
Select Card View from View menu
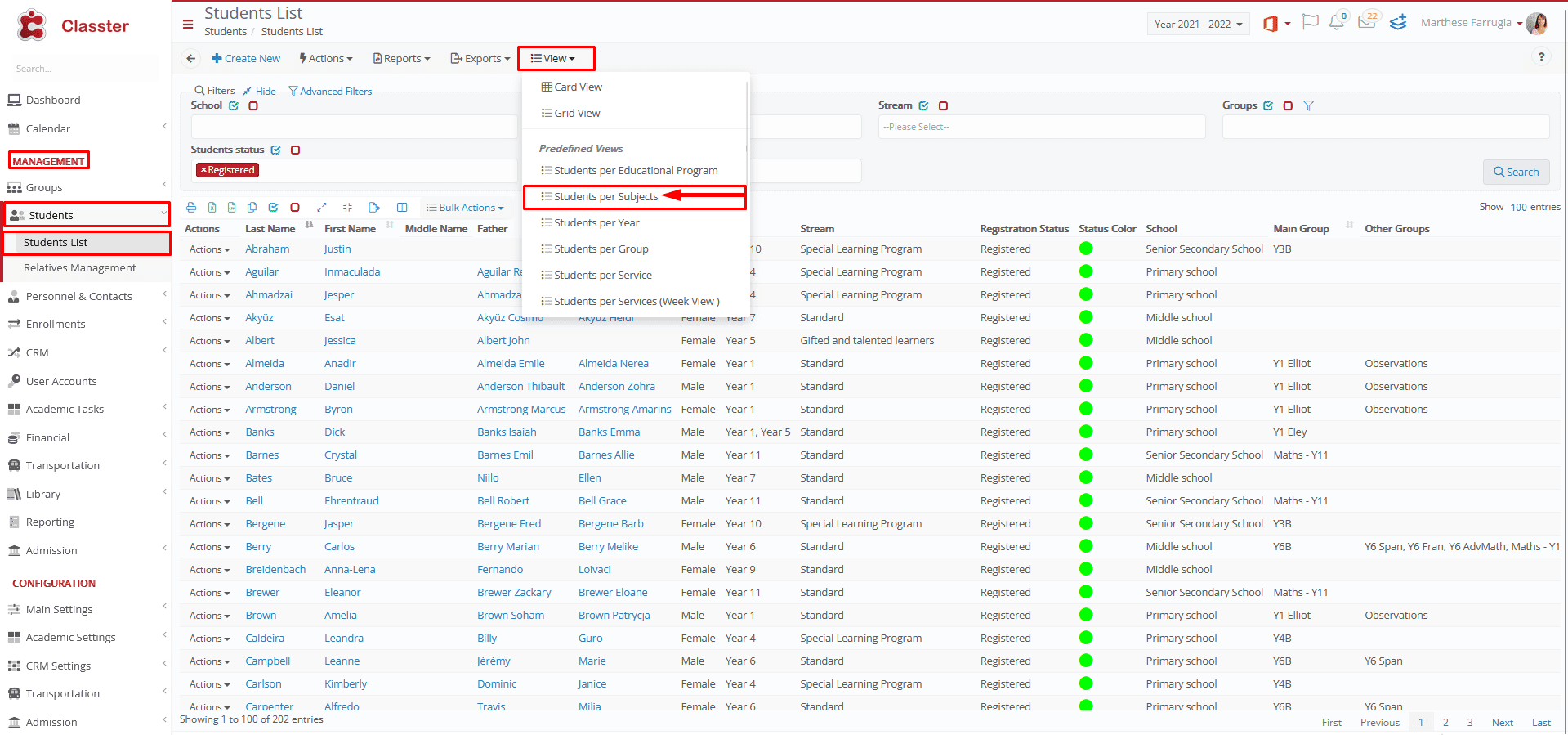[572, 87]
